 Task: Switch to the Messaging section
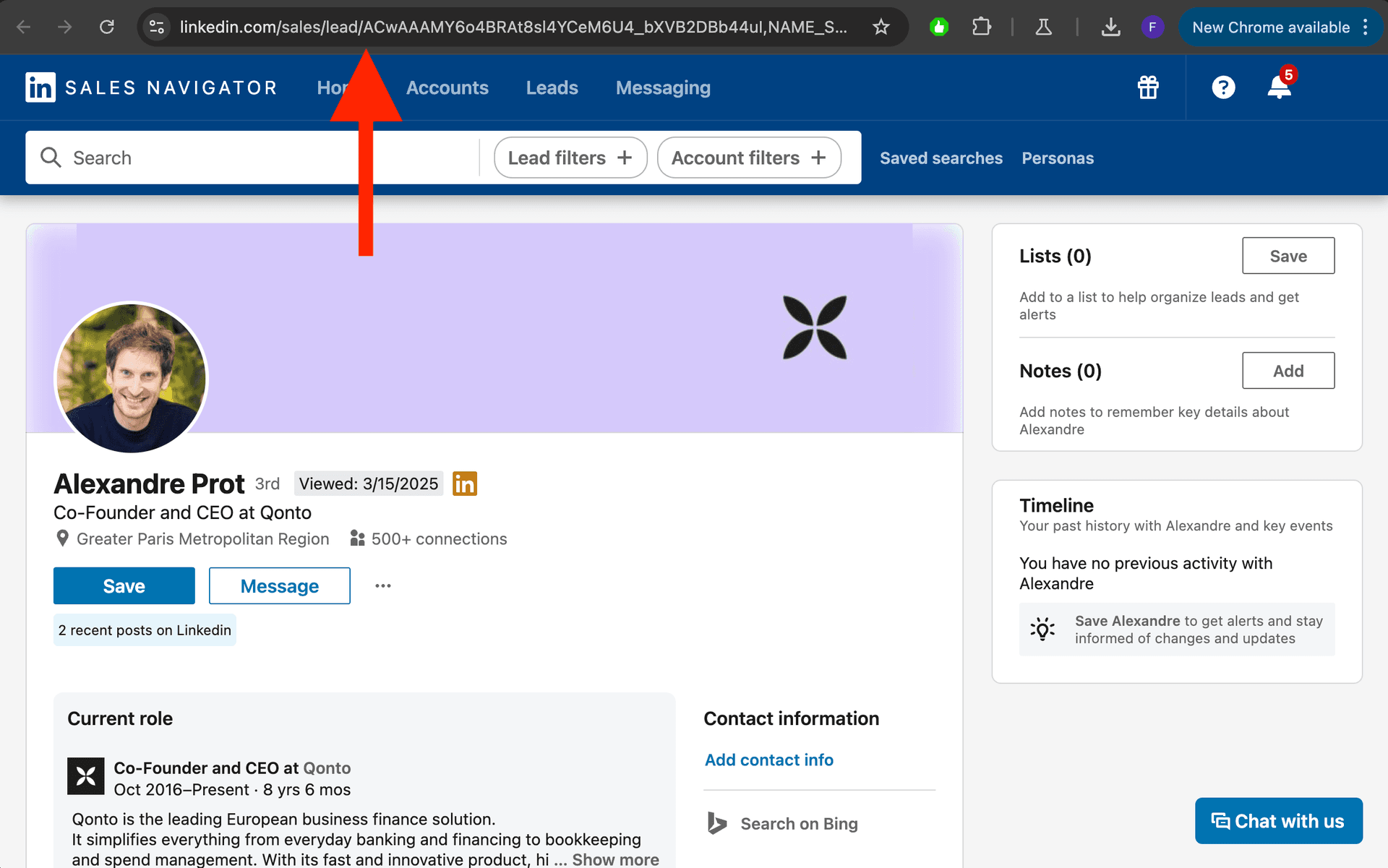(662, 87)
